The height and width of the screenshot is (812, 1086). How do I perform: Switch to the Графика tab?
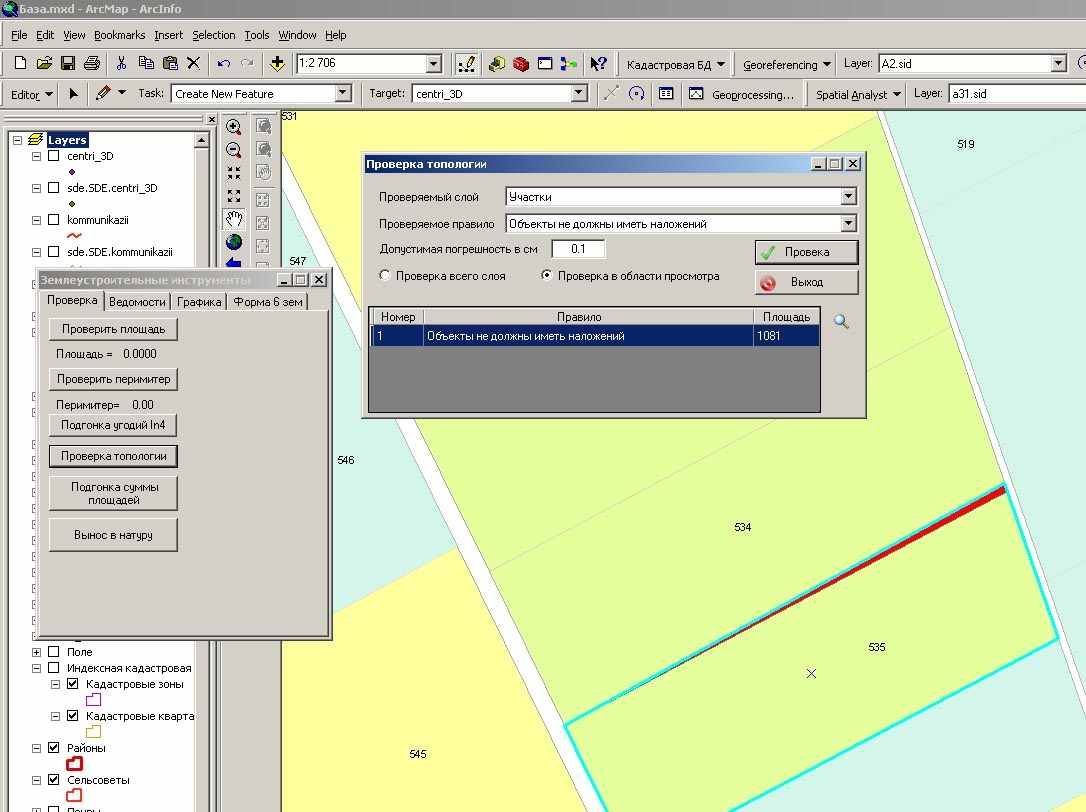[199, 301]
